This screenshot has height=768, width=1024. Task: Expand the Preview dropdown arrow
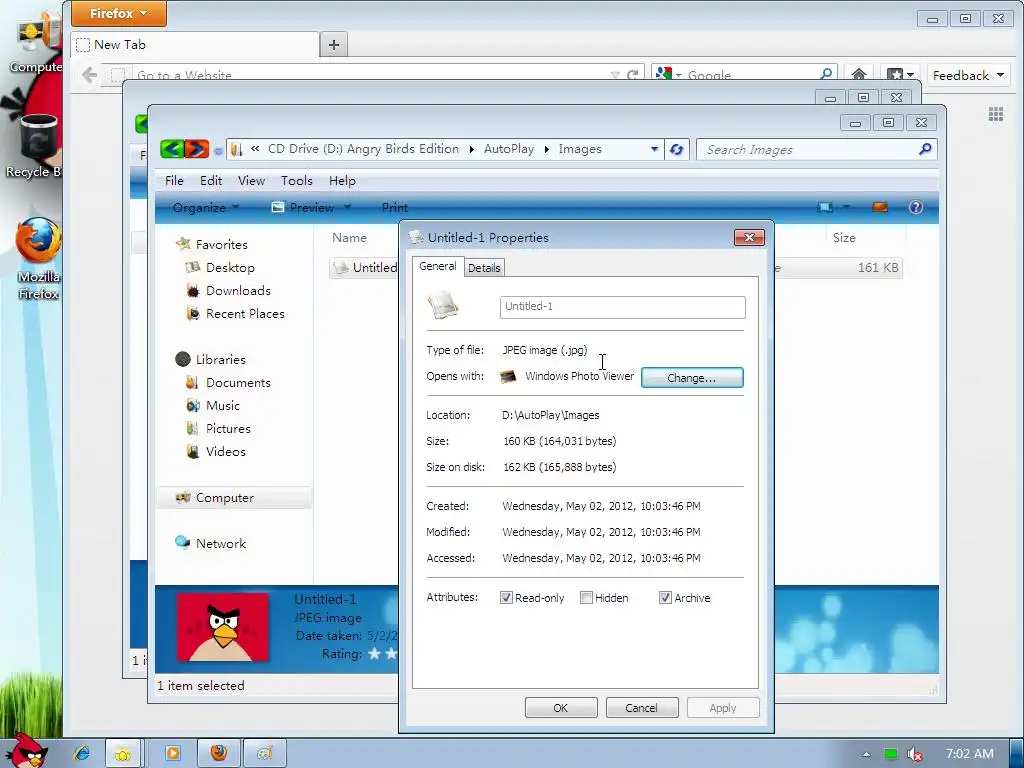pos(347,208)
